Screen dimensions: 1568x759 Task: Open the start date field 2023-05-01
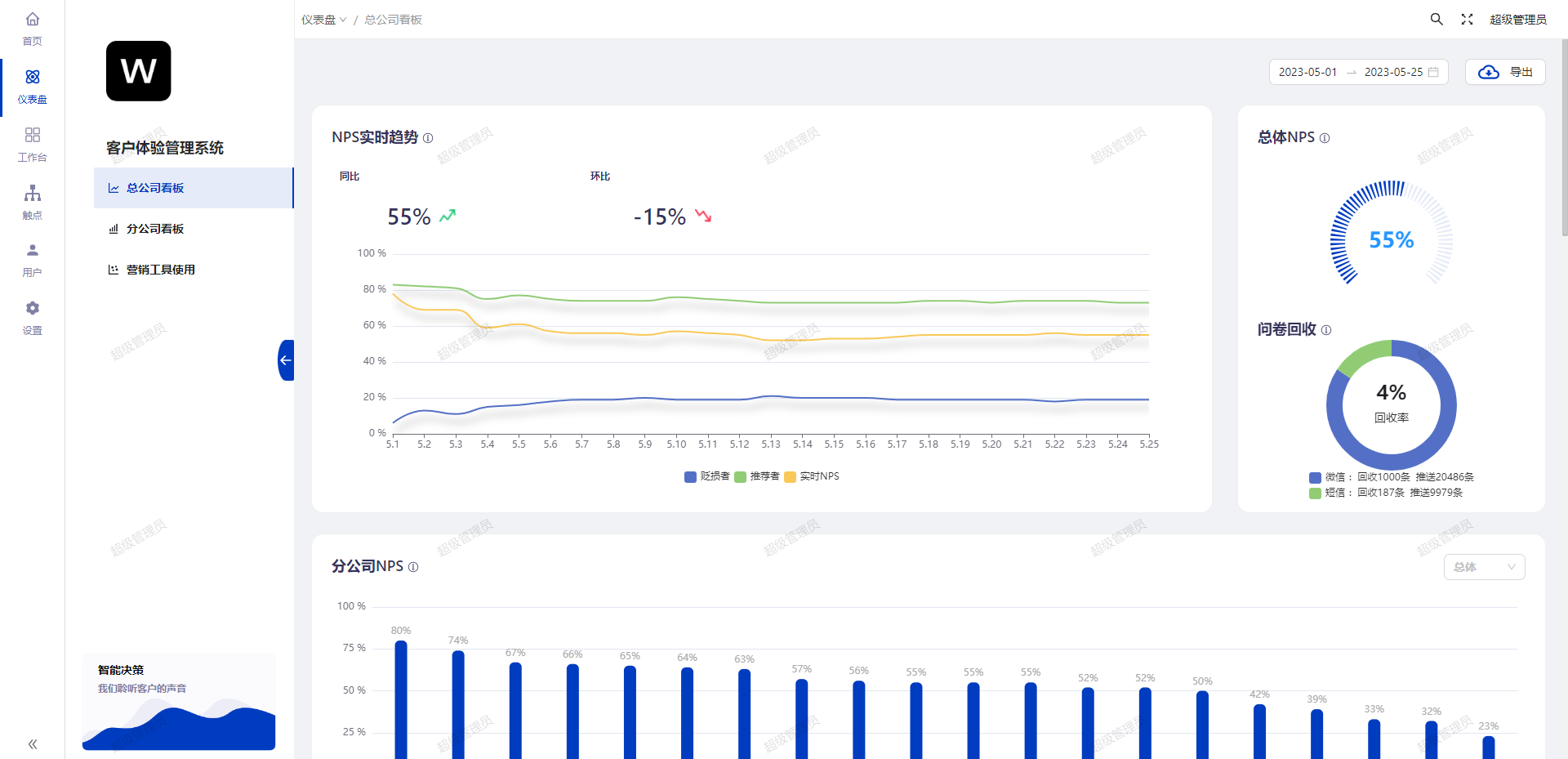point(1307,72)
